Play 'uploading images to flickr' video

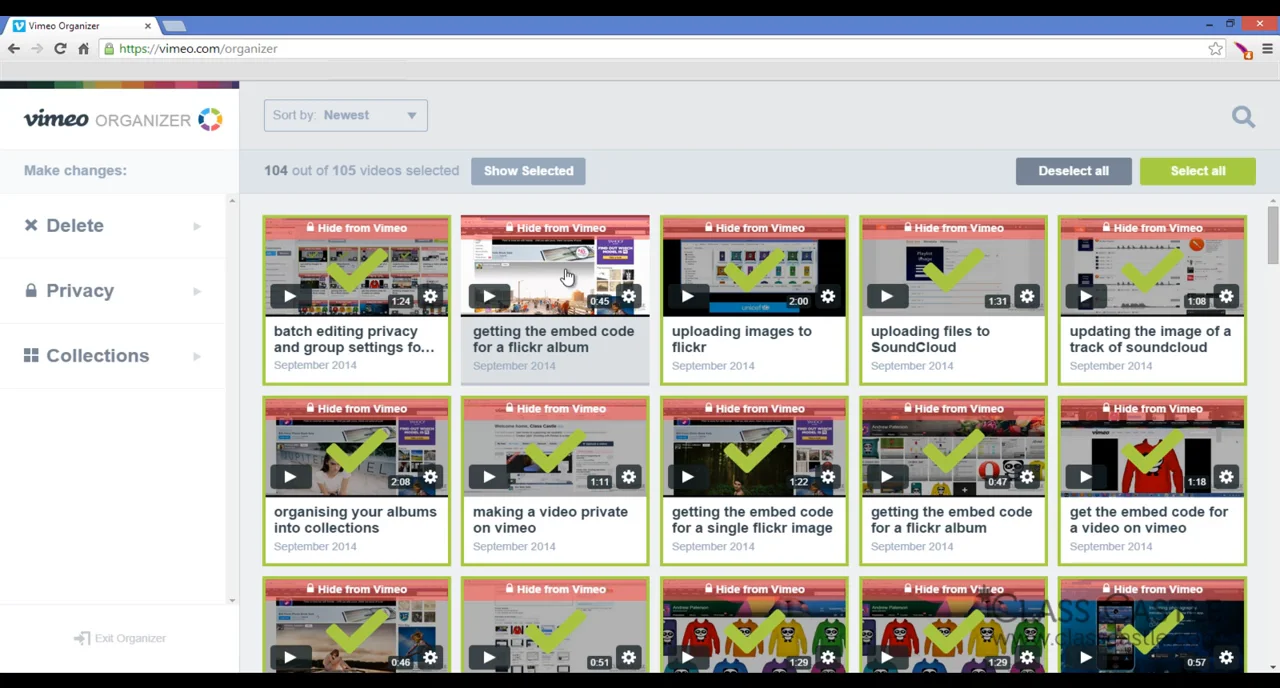(687, 296)
